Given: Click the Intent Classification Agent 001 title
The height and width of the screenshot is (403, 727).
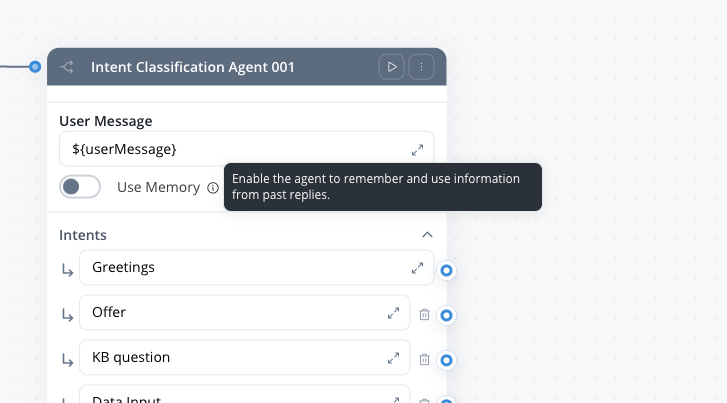Looking at the screenshot, I should point(193,67).
